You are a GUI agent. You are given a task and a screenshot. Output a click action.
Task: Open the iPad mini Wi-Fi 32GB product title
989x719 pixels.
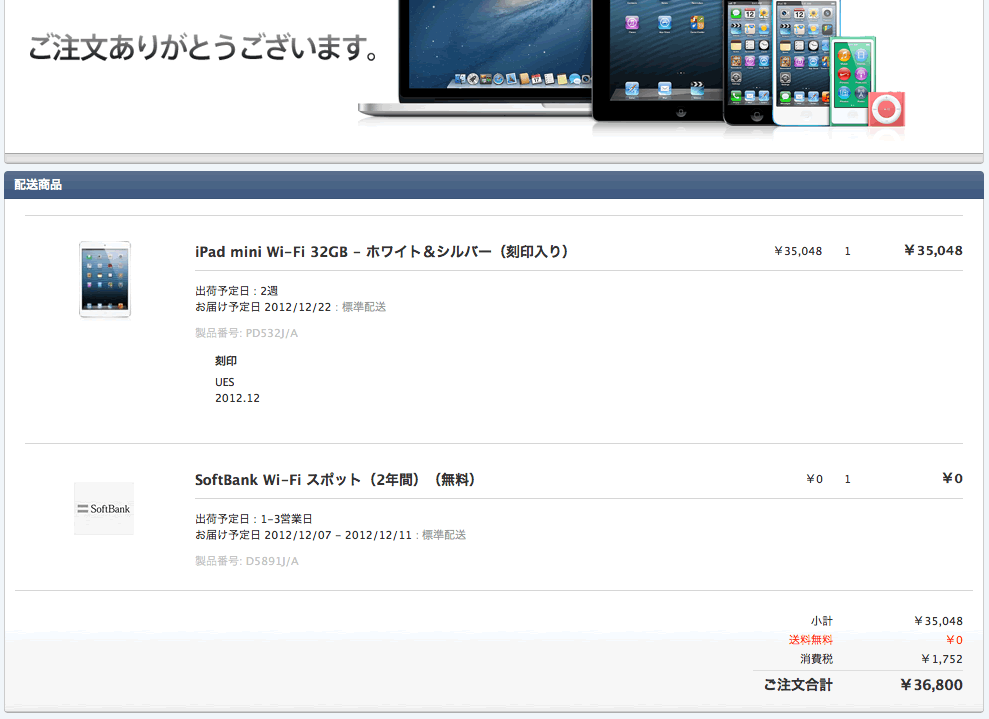pos(382,252)
